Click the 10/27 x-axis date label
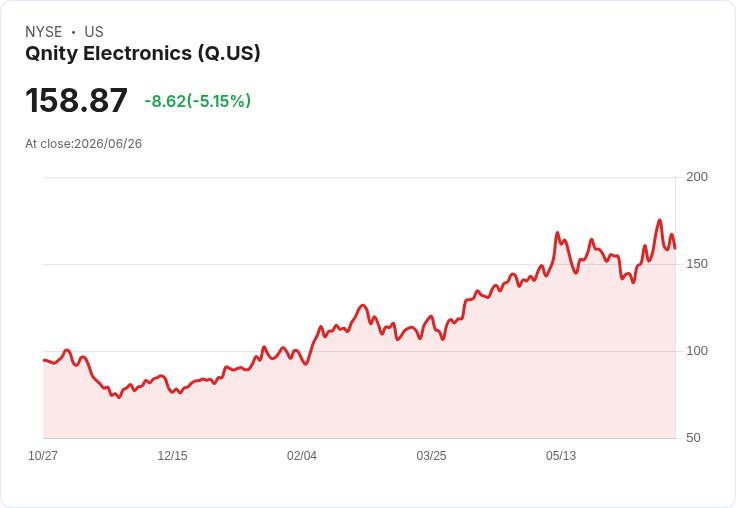The height and width of the screenshot is (508, 736). point(43,456)
